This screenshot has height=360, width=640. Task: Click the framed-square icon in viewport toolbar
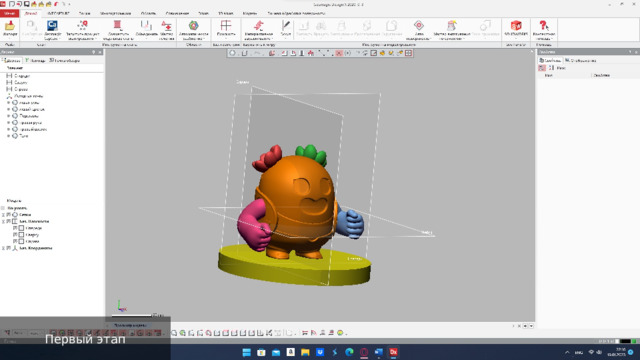point(373,53)
